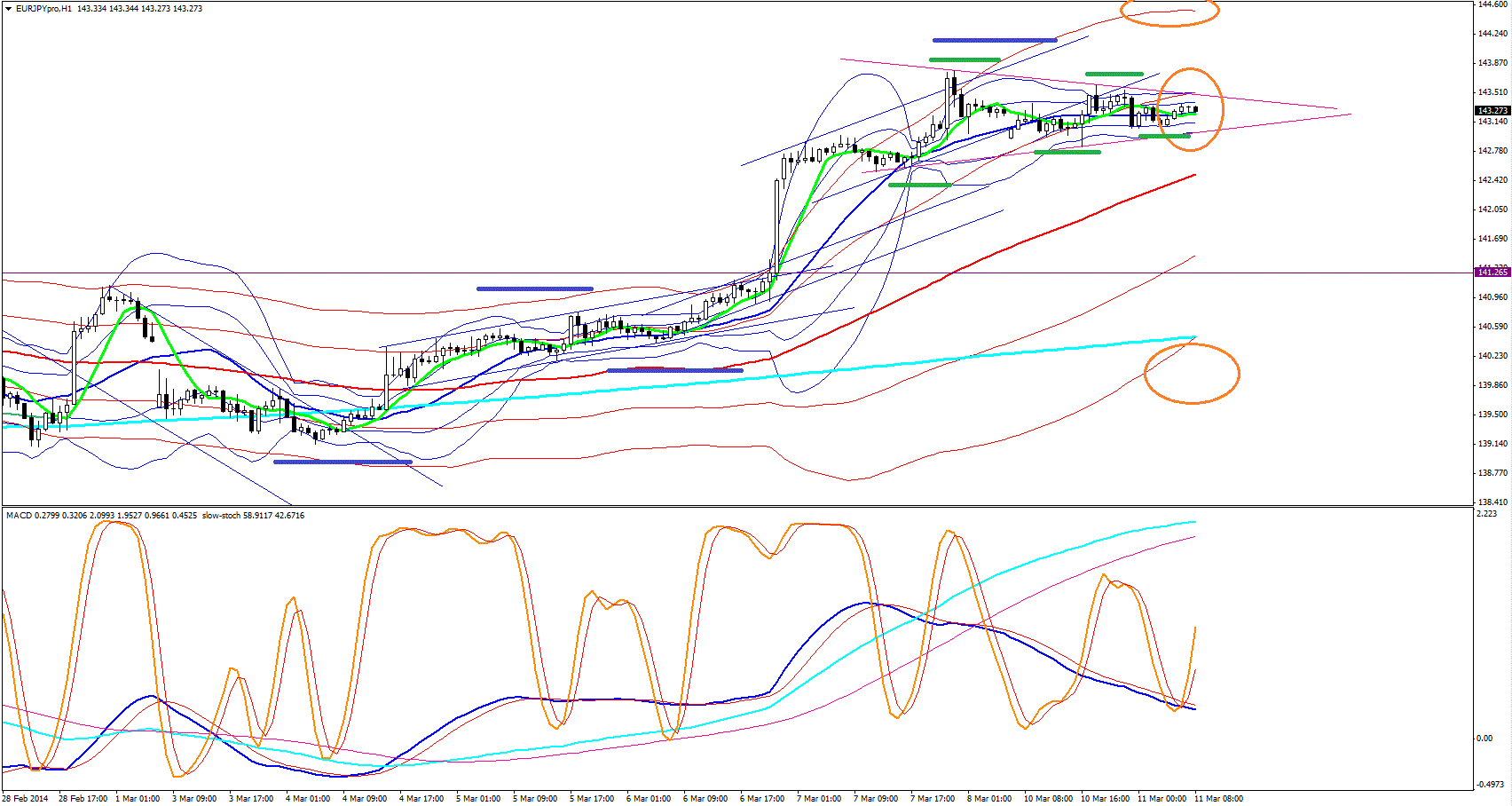Image resolution: width=1512 pixels, height=806 pixels.
Task: Click the EURJPYpro,H1 chart title
Action: pos(43,9)
